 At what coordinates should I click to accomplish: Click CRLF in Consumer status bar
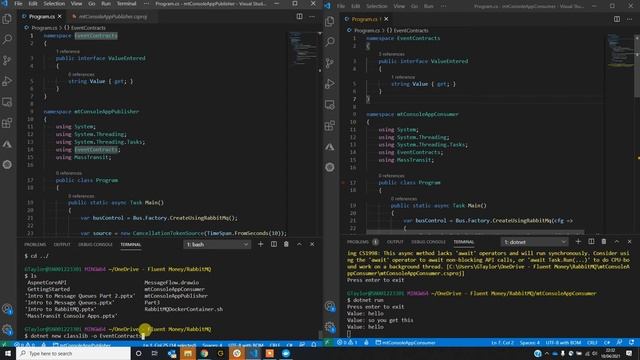592,342
